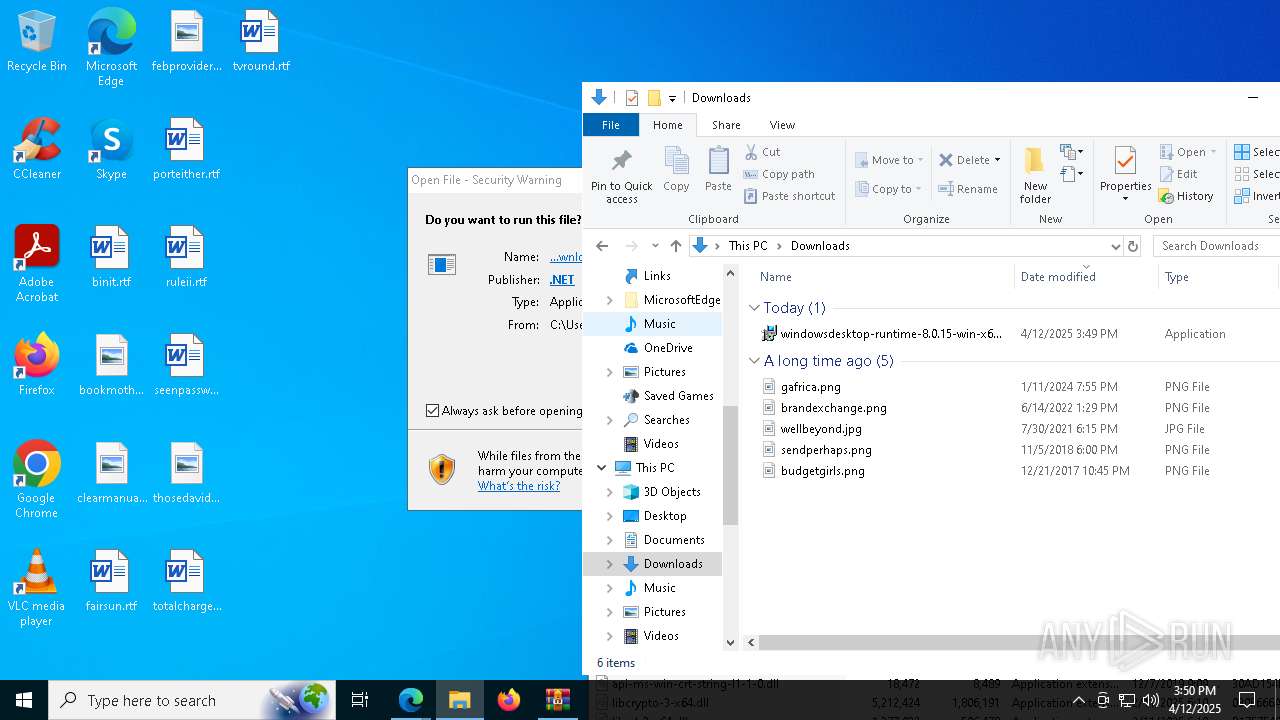1280x720 pixels.
Task: Collapse the This PC tree node
Action: (602, 468)
